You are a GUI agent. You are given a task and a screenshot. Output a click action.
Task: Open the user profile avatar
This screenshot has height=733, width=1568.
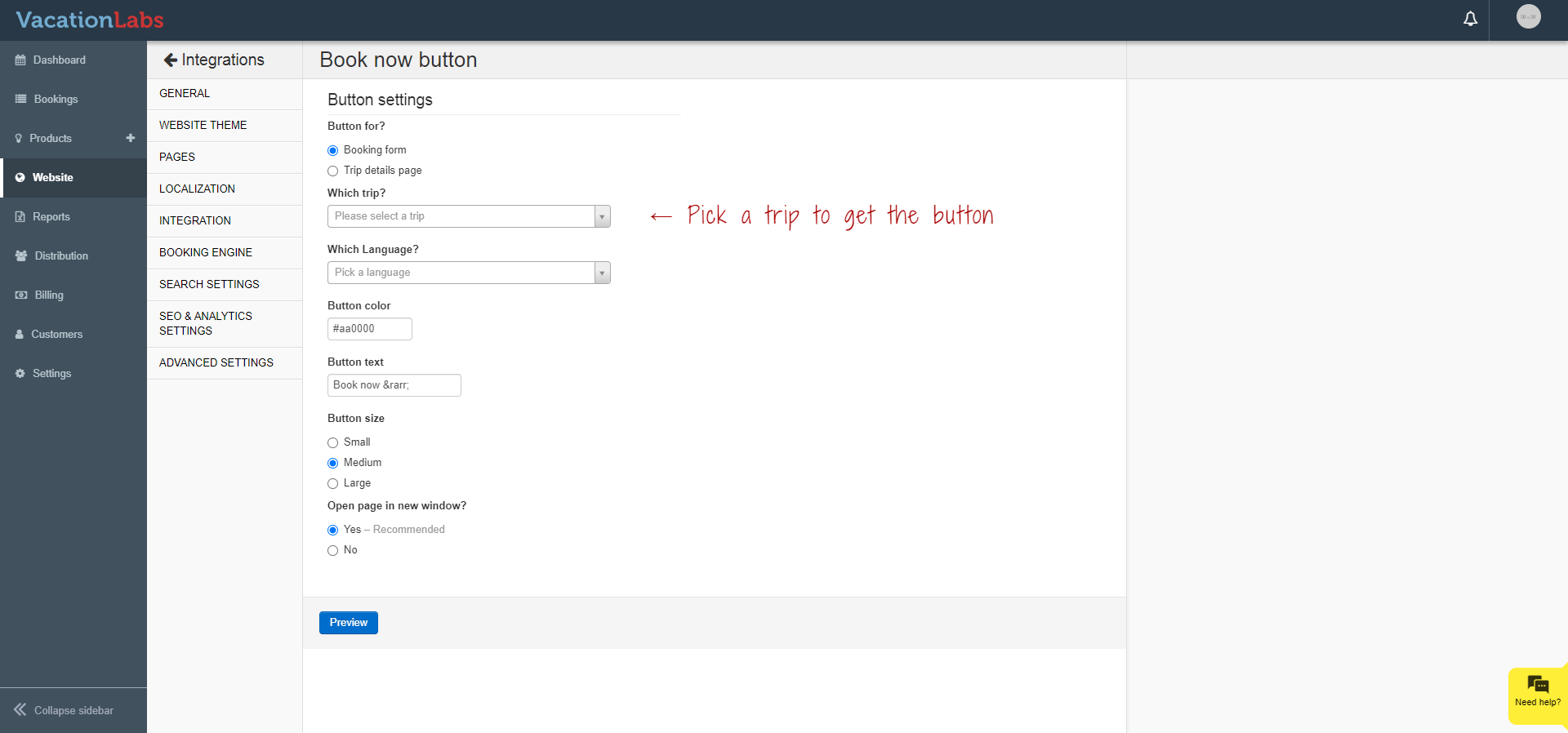[x=1528, y=17]
